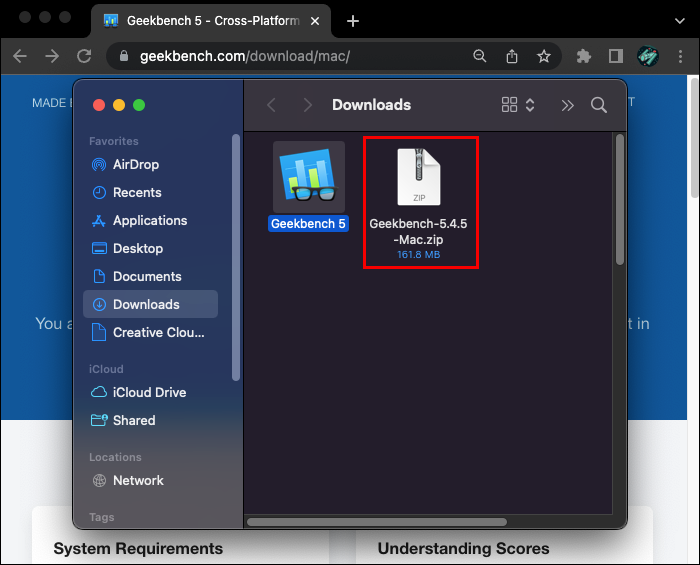Click Understanding Scores heading on webpage
Viewport: 700px width, 565px height.
(463, 548)
